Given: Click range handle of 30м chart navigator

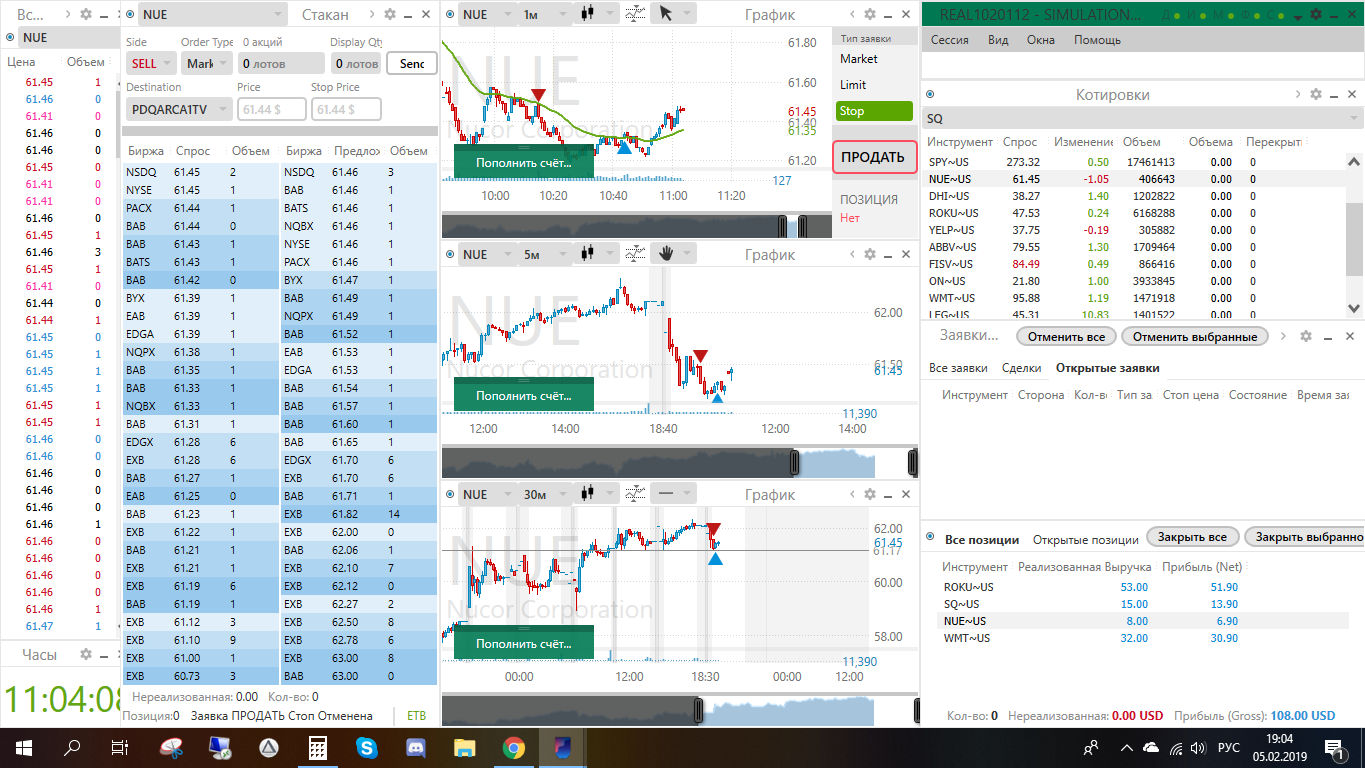Looking at the screenshot, I should tap(699, 710).
